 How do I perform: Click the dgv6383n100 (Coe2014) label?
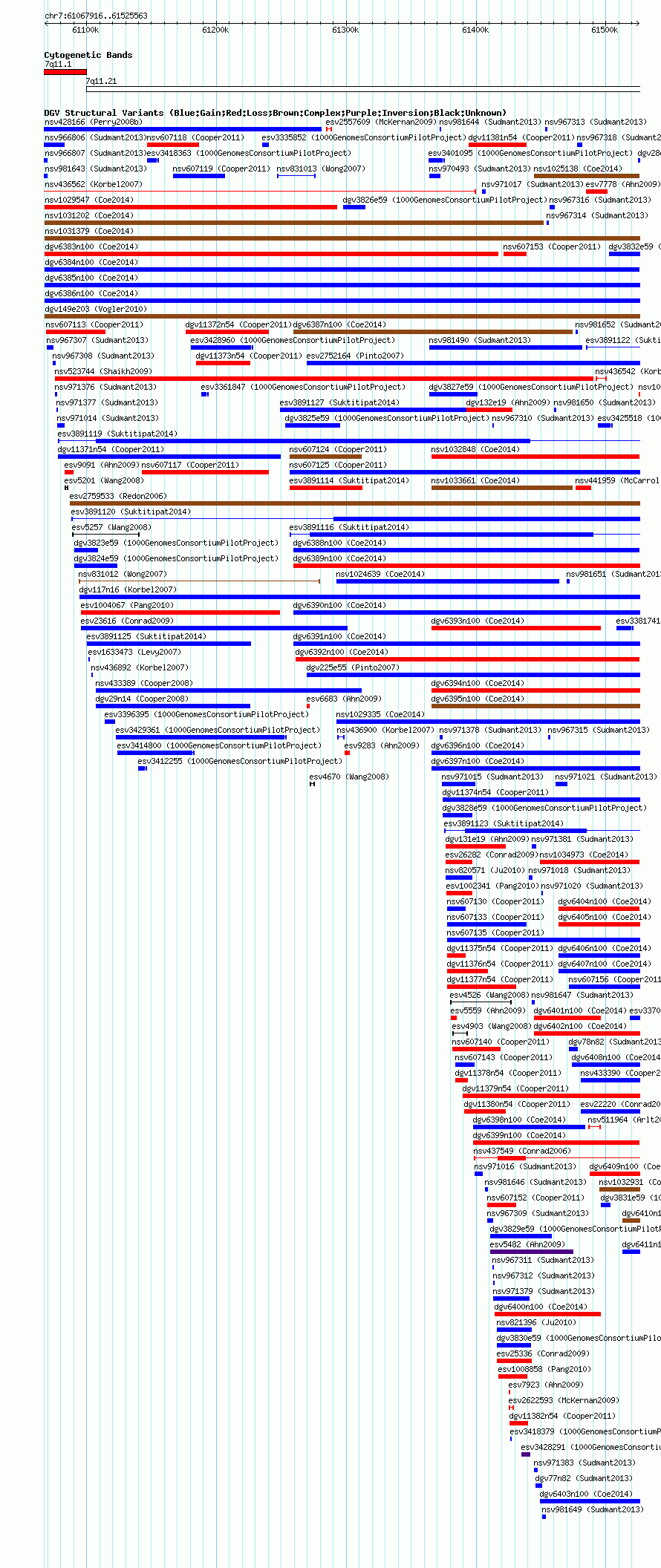[x=91, y=246]
